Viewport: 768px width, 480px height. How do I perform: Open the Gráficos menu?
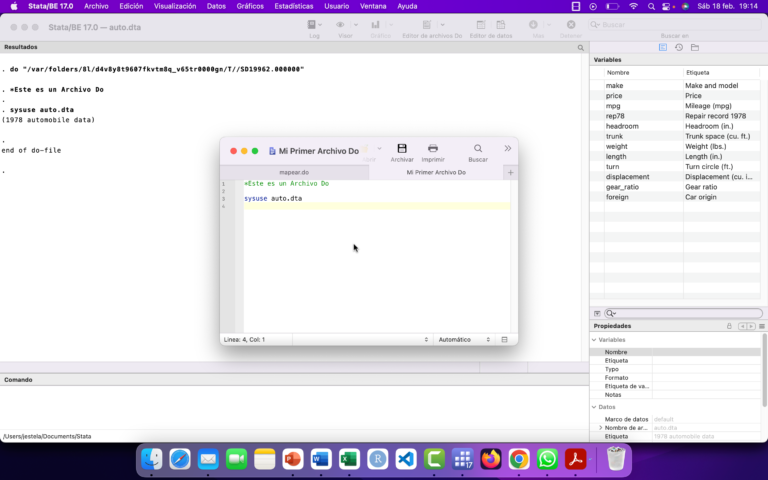[x=250, y=6]
